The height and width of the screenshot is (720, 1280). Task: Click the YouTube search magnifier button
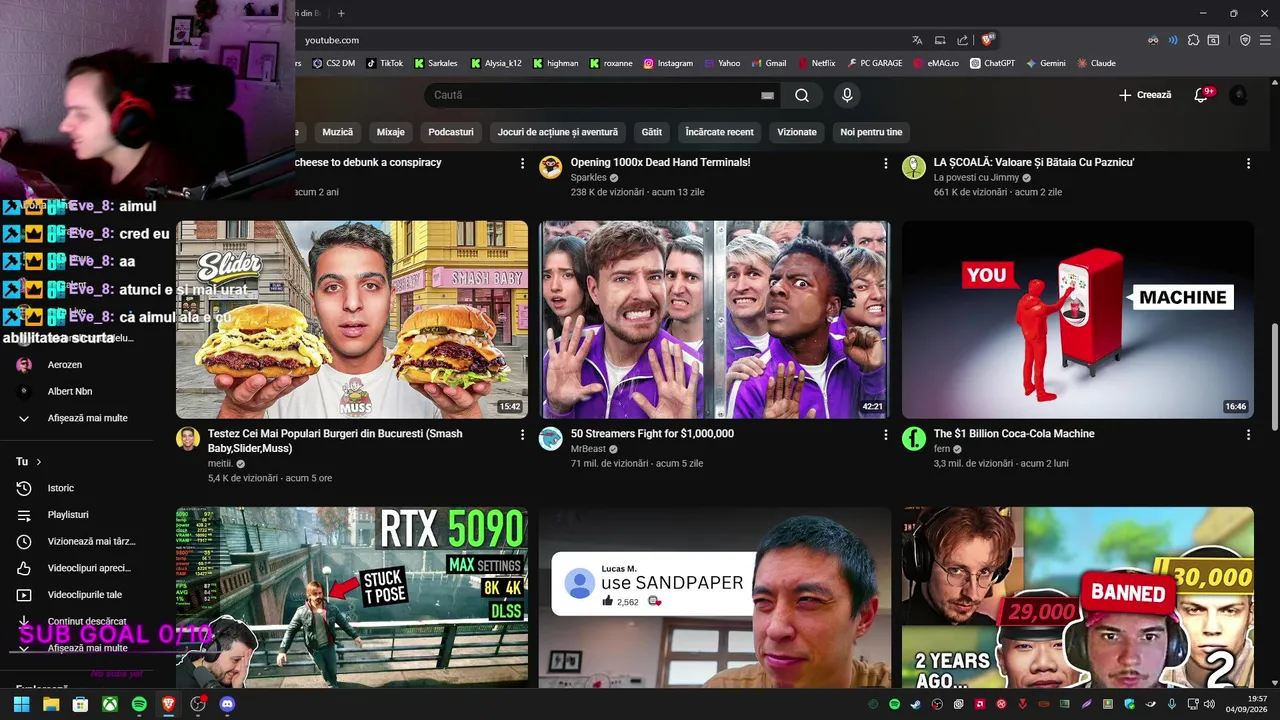click(802, 95)
